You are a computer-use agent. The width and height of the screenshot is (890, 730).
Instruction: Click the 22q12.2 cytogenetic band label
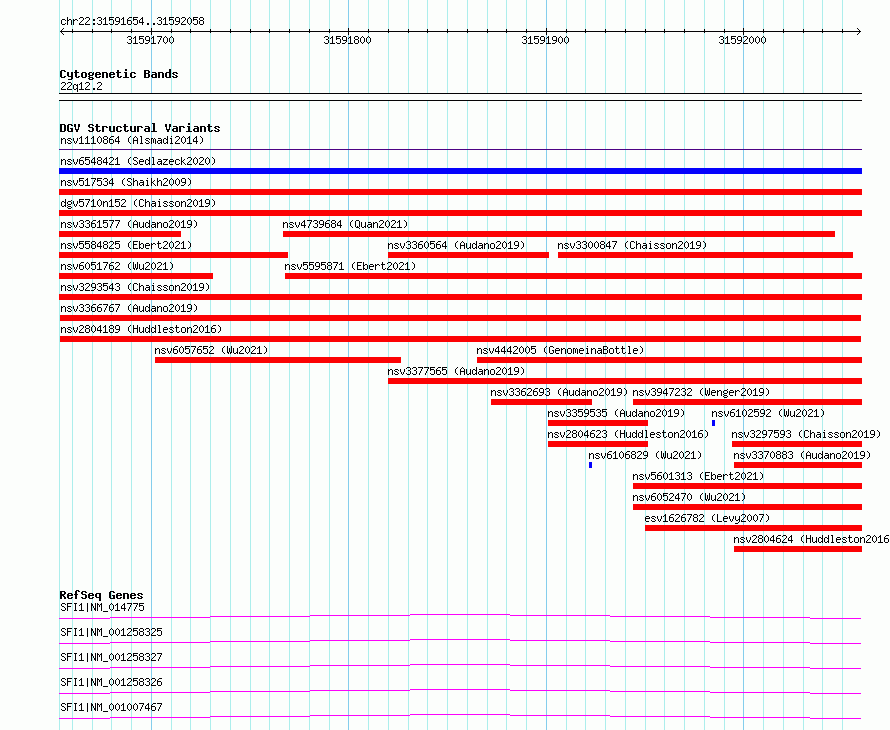click(x=81, y=86)
